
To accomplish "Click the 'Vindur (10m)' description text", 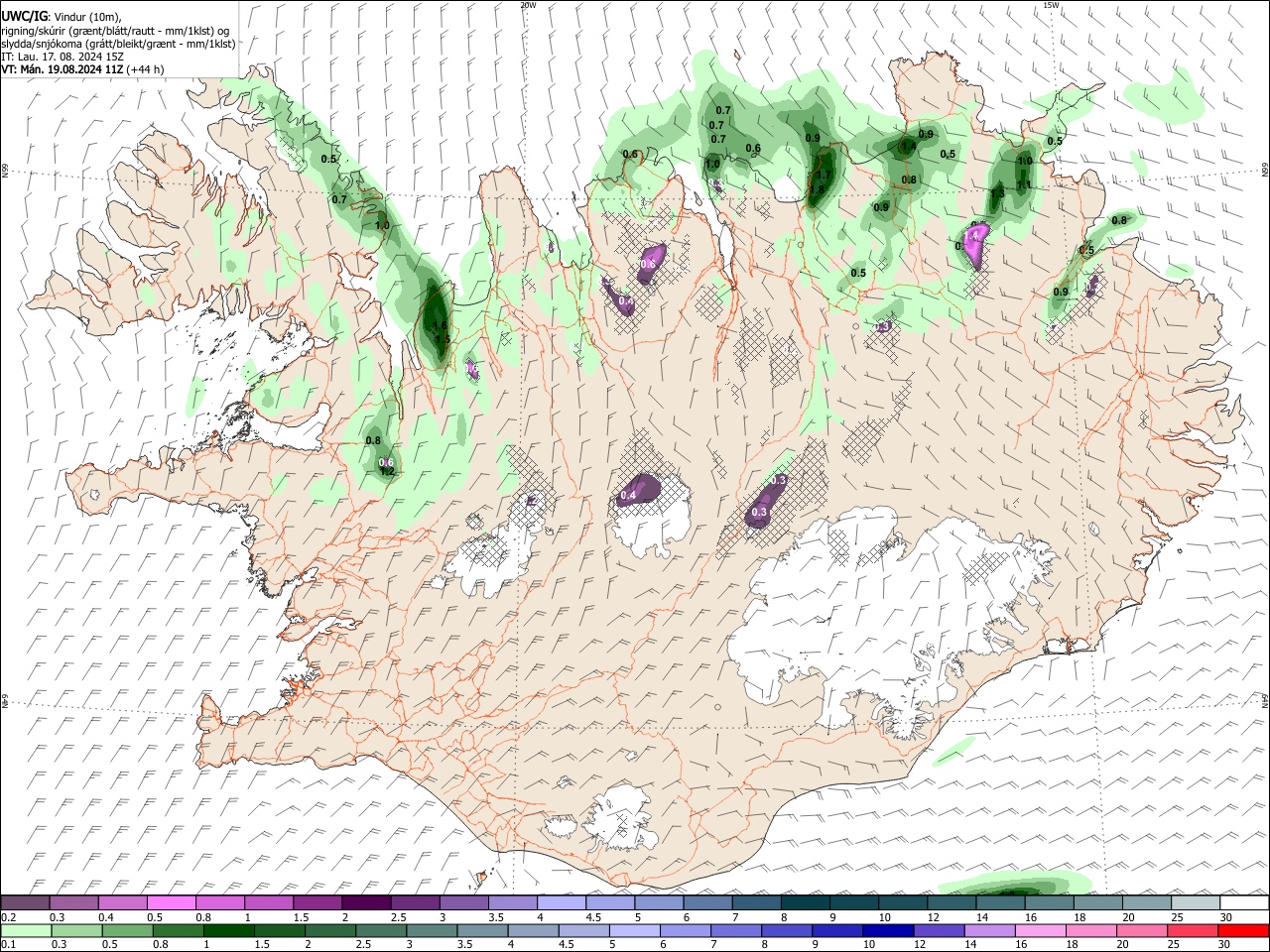I will coord(87,17).
